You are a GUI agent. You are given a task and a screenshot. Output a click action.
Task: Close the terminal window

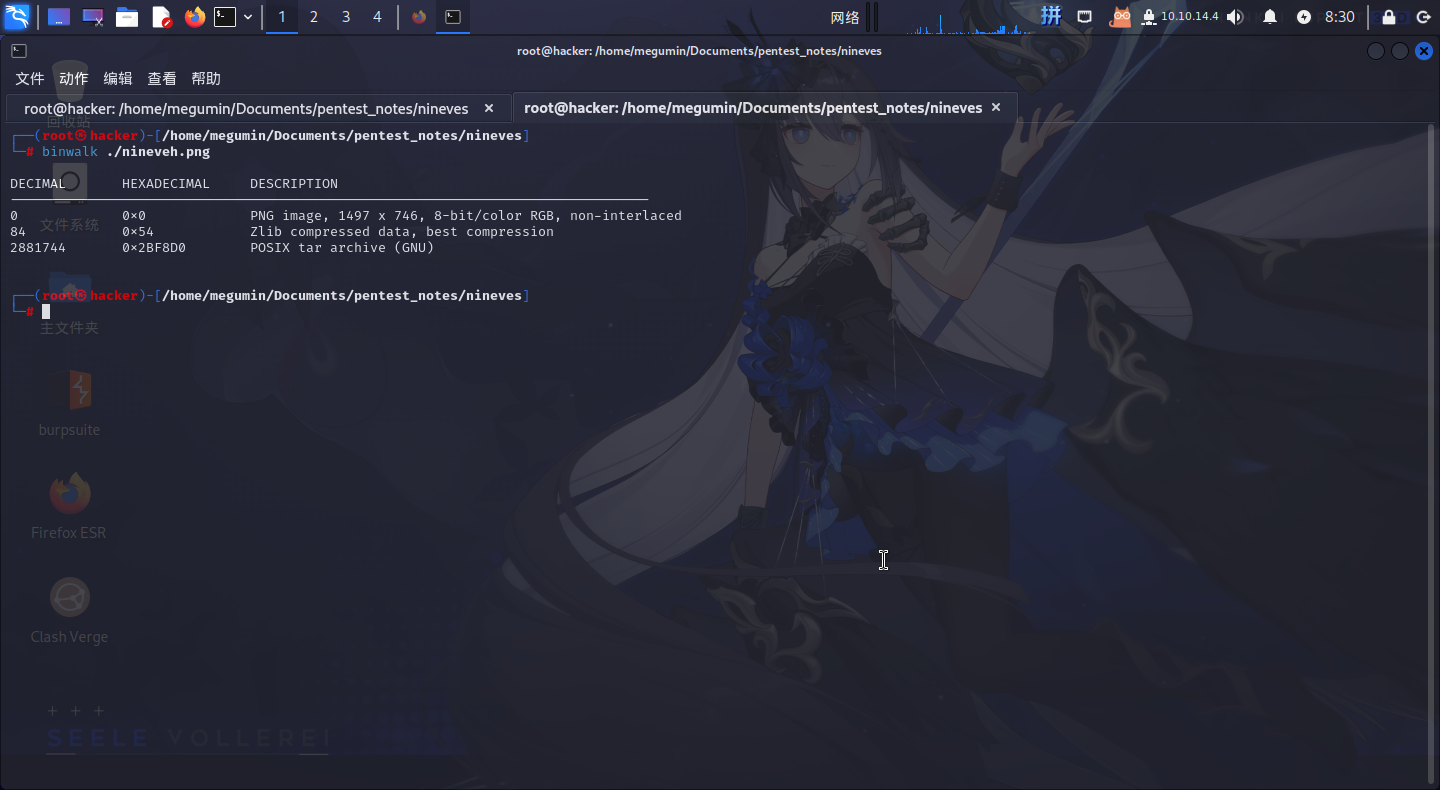tap(1424, 51)
